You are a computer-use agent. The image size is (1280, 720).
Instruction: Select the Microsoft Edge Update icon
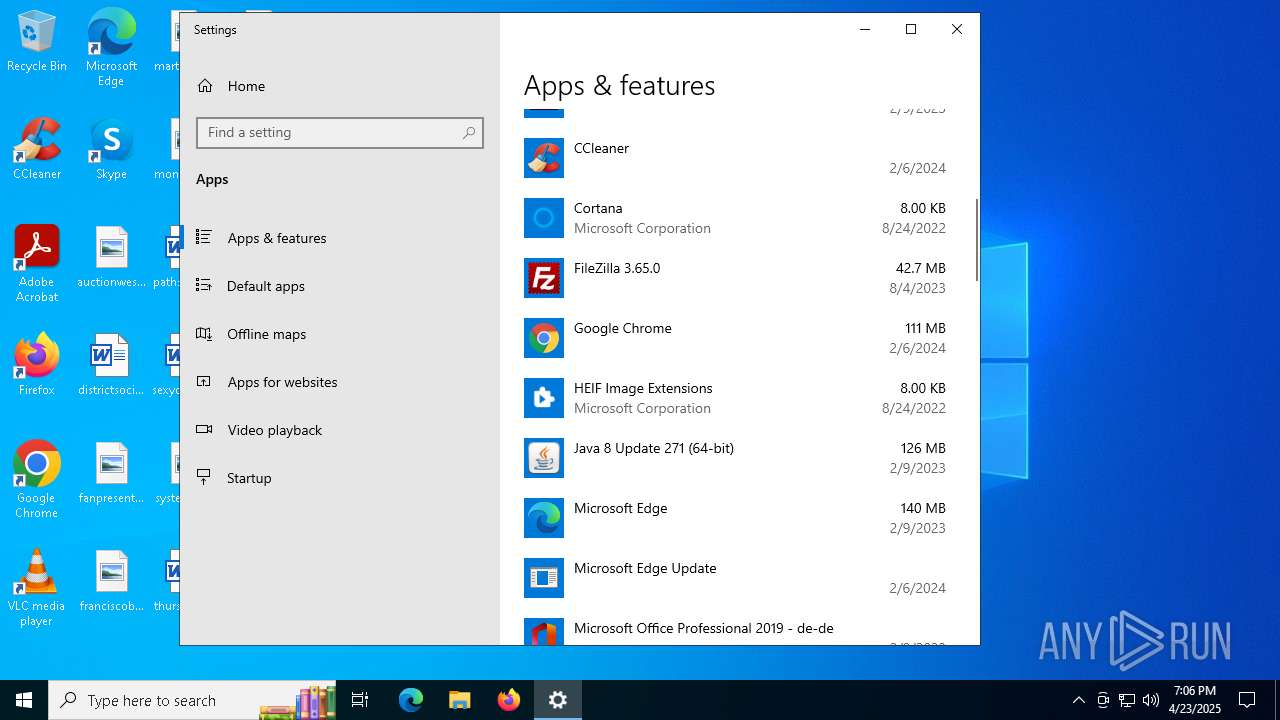544,578
